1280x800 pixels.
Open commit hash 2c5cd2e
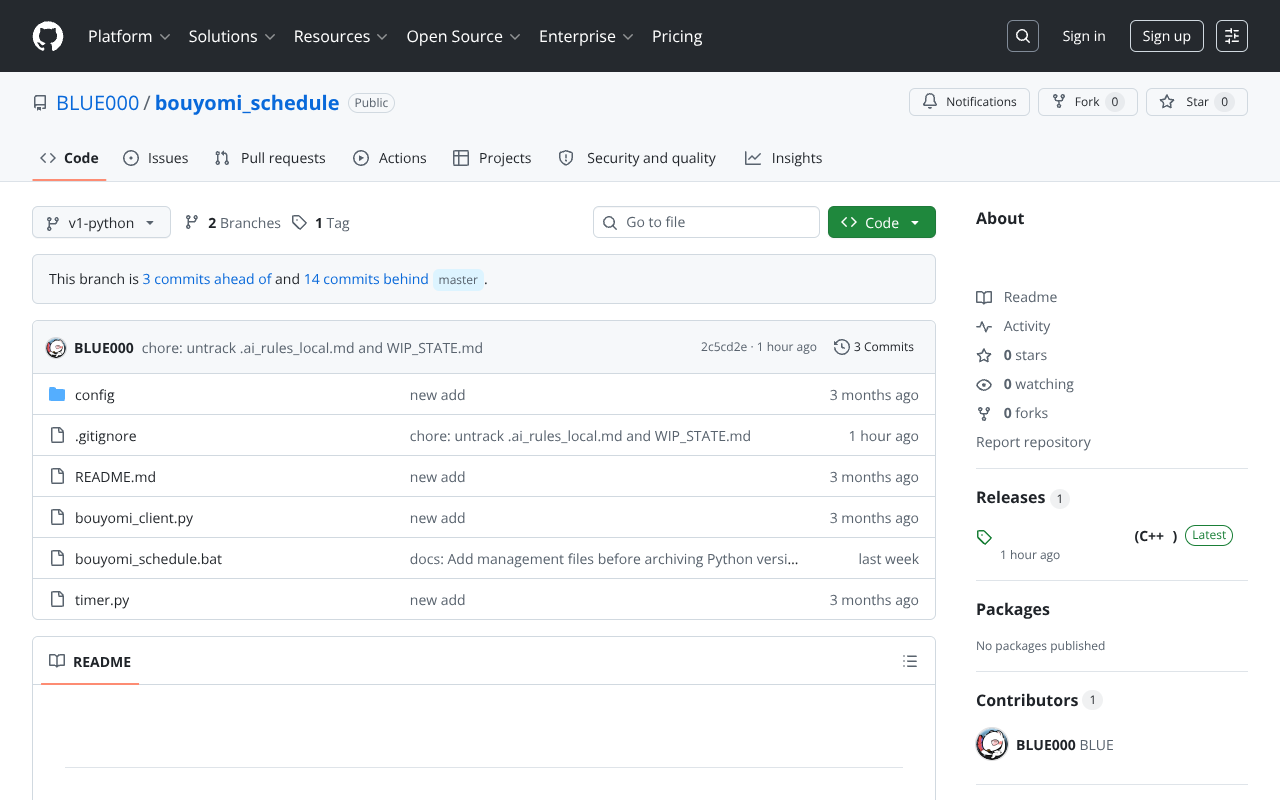pos(724,347)
